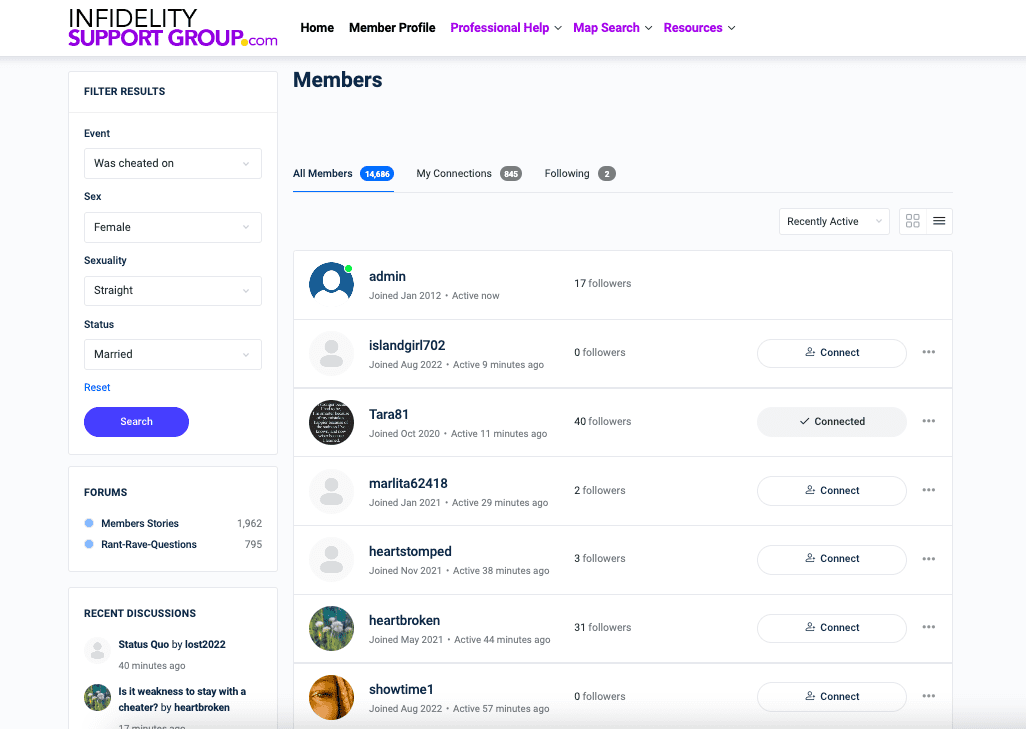Click the 1,962 Members Stories count
The image size is (1026, 729).
click(x=249, y=524)
